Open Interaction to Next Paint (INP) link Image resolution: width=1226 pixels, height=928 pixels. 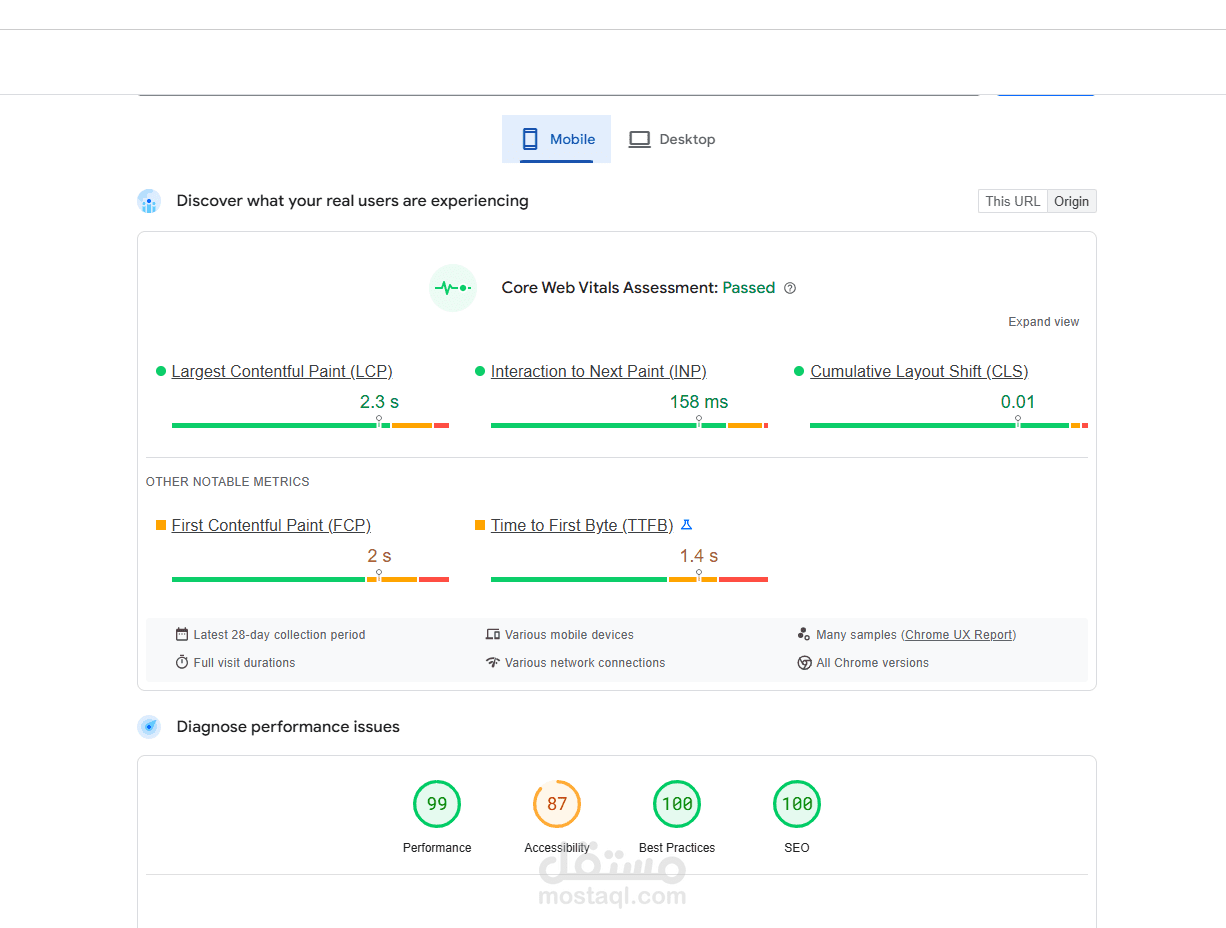pyautogui.click(x=598, y=372)
